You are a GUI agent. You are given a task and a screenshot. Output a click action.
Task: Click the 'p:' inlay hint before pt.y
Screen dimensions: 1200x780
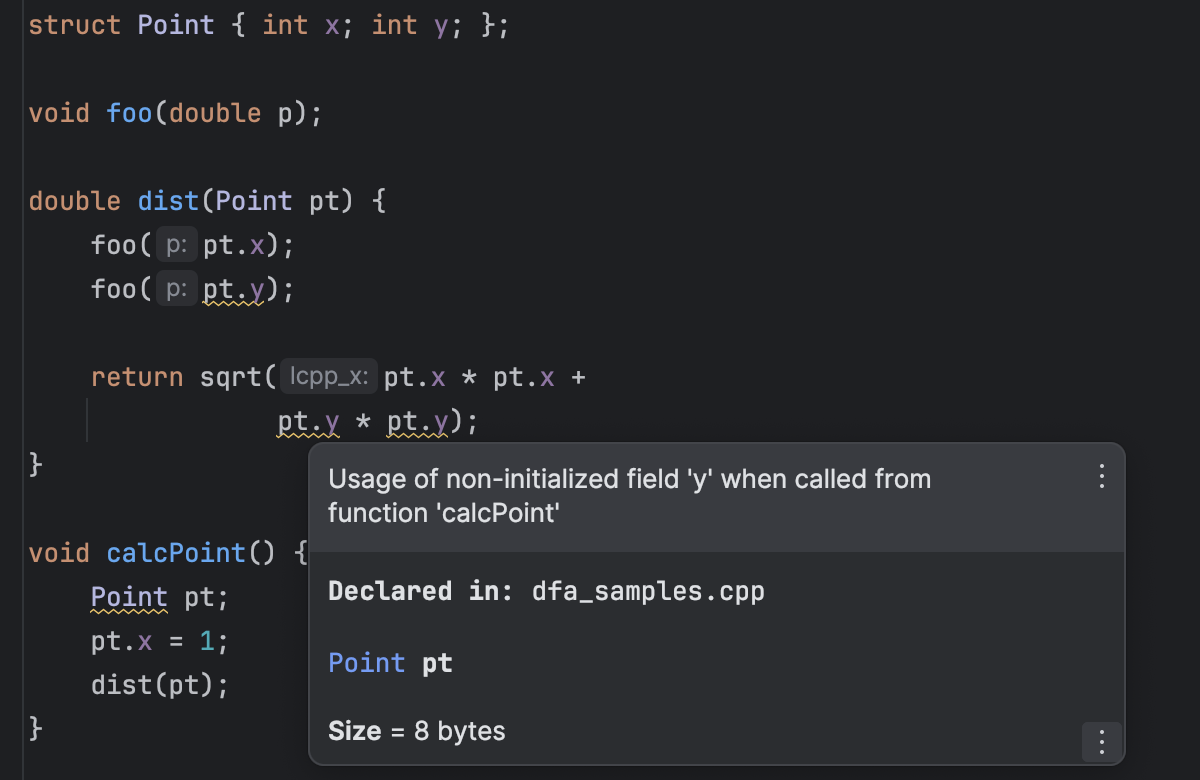click(x=177, y=290)
